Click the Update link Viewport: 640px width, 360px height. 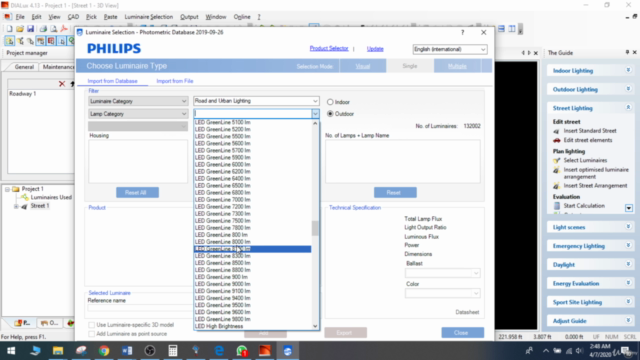375,49
